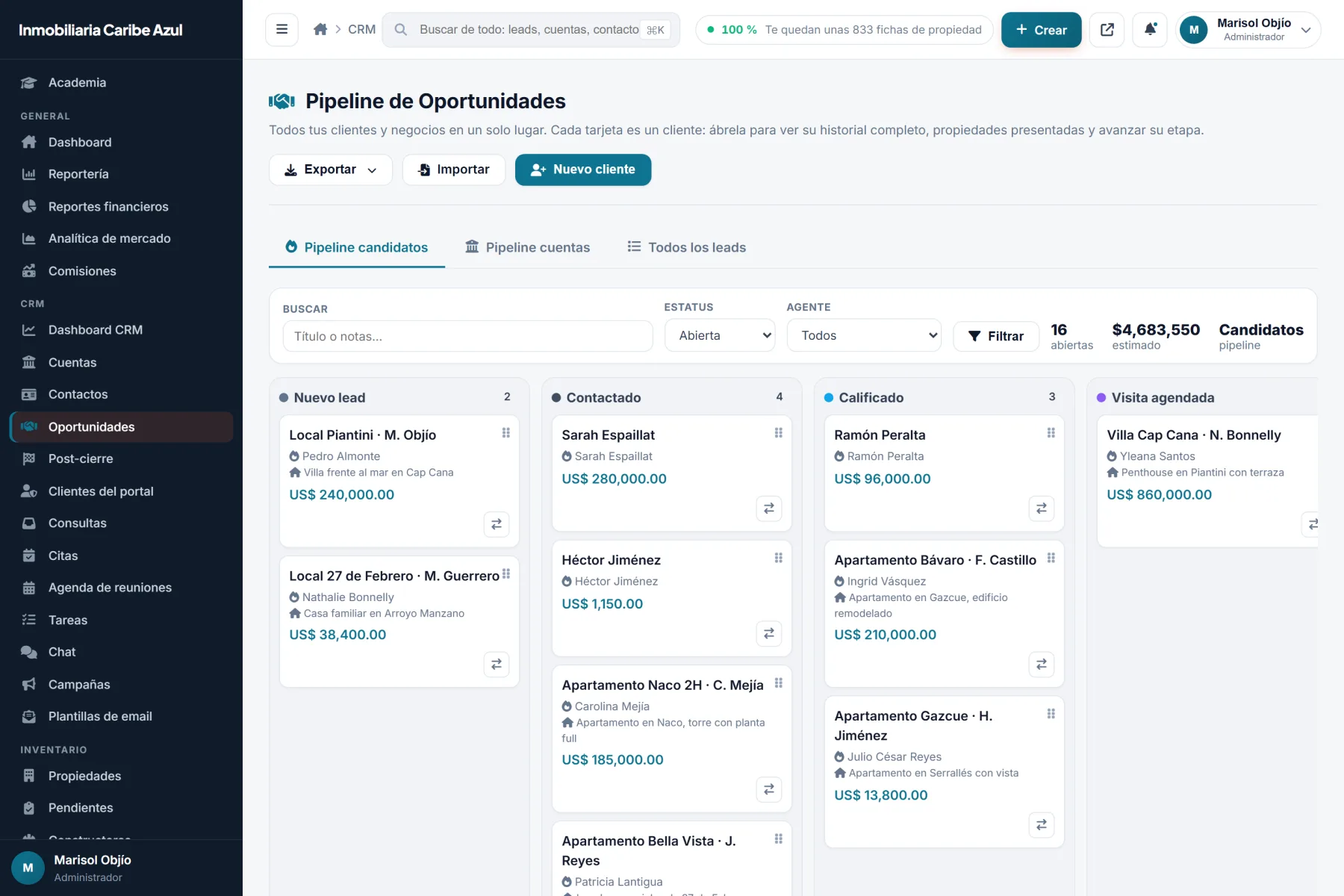Click the global search bar Buscar de todo

(x=531, y=30)
